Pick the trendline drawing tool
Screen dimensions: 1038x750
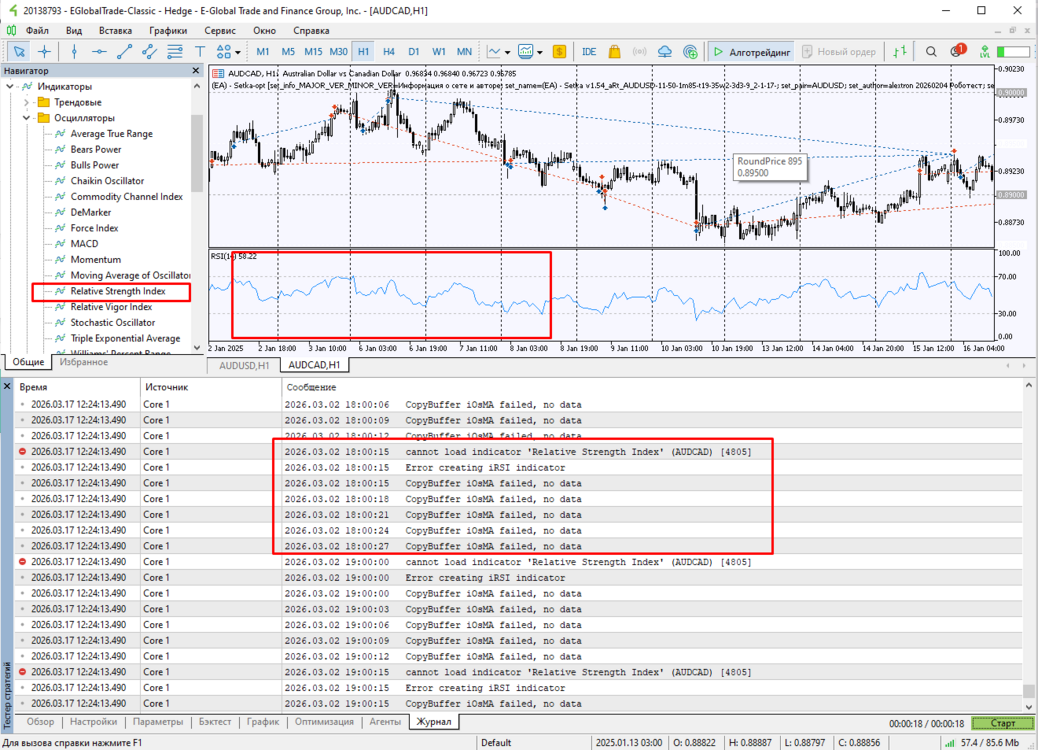coord(124,52)
